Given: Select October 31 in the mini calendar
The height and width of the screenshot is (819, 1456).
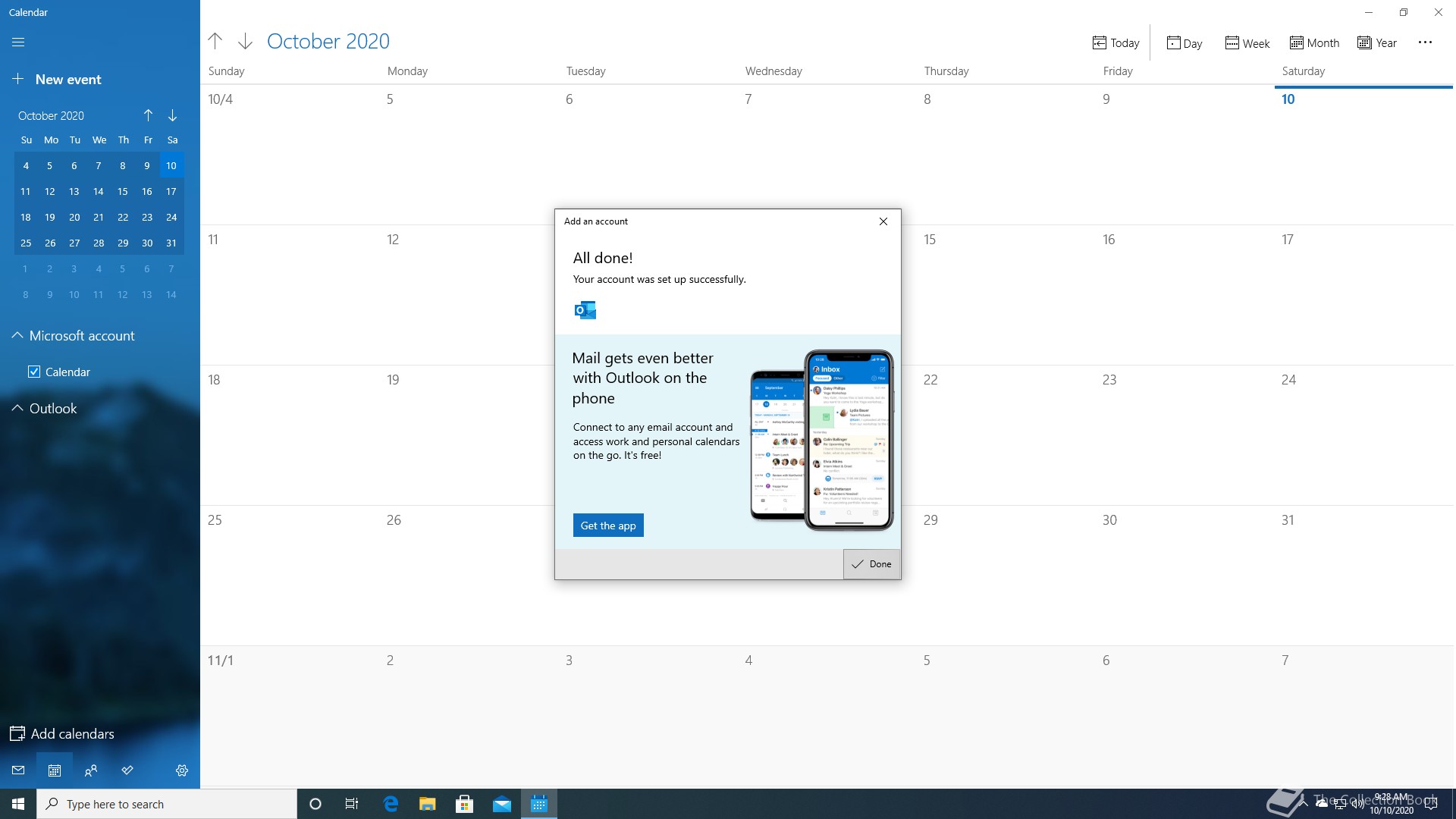Looking at the screenshot, I should point(171,243).
